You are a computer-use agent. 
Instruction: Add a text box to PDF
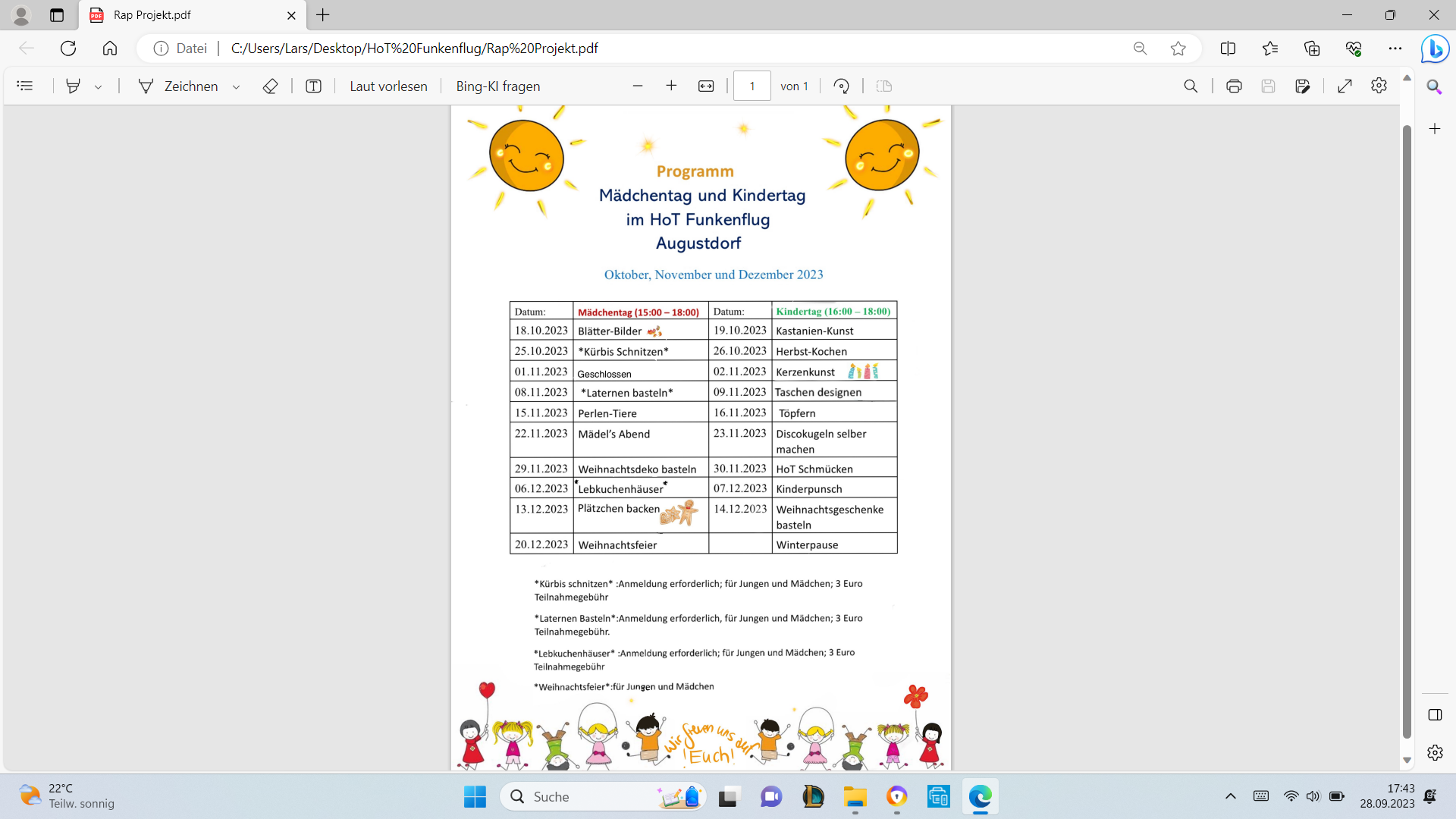click(313, 86)
